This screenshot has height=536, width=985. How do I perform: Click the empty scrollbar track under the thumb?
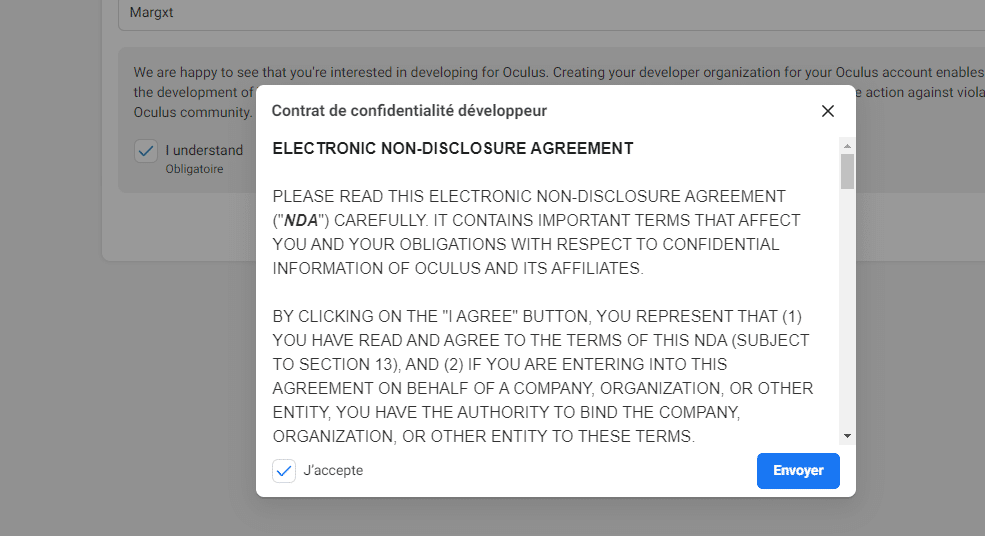[847, 308]
